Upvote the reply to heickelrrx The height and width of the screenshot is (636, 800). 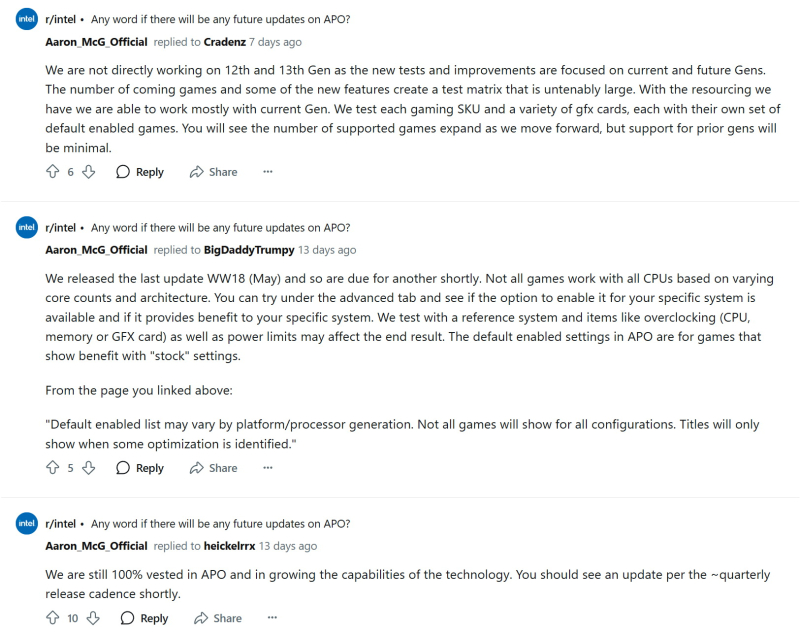pos(53,618)
